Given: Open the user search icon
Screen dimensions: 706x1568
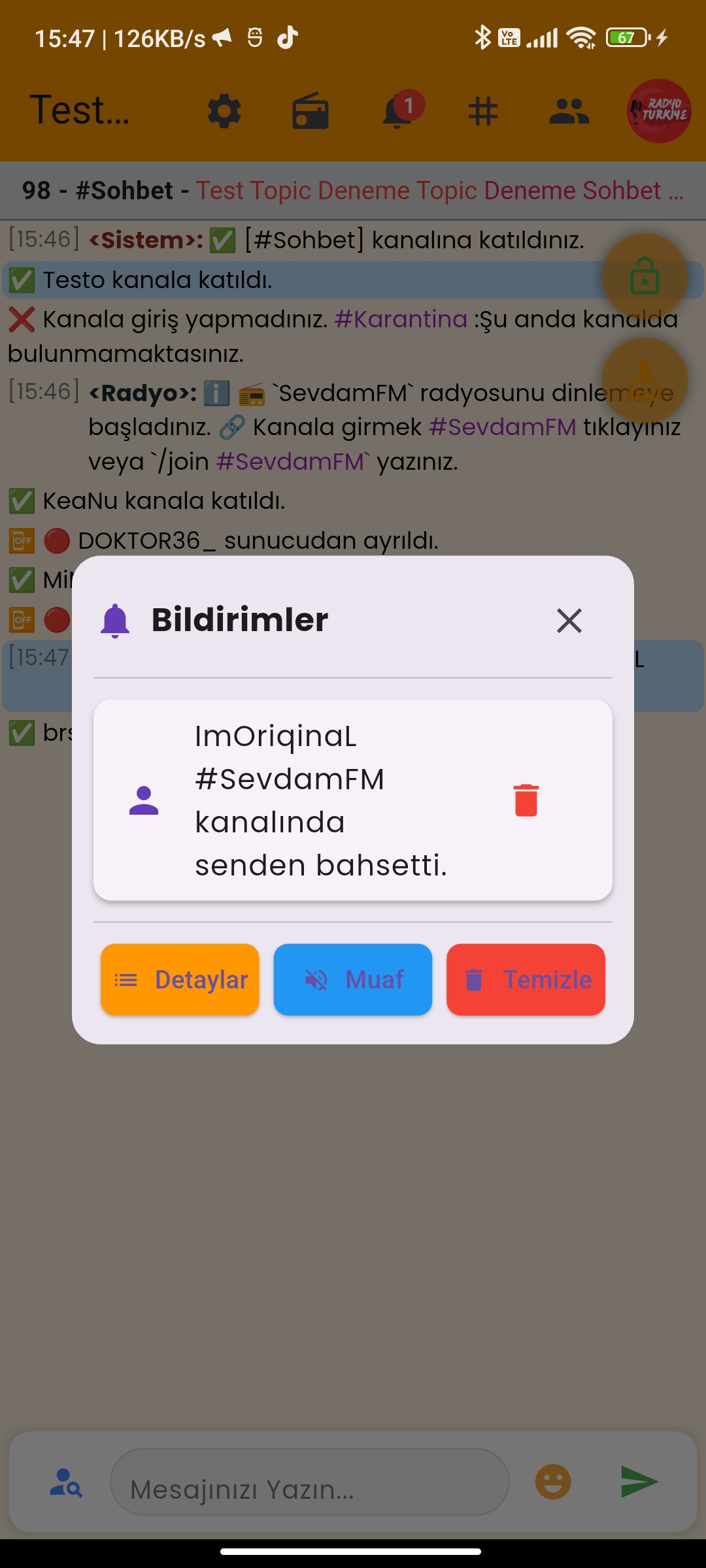Looking at the screenshot, I should pos(66,1482).
